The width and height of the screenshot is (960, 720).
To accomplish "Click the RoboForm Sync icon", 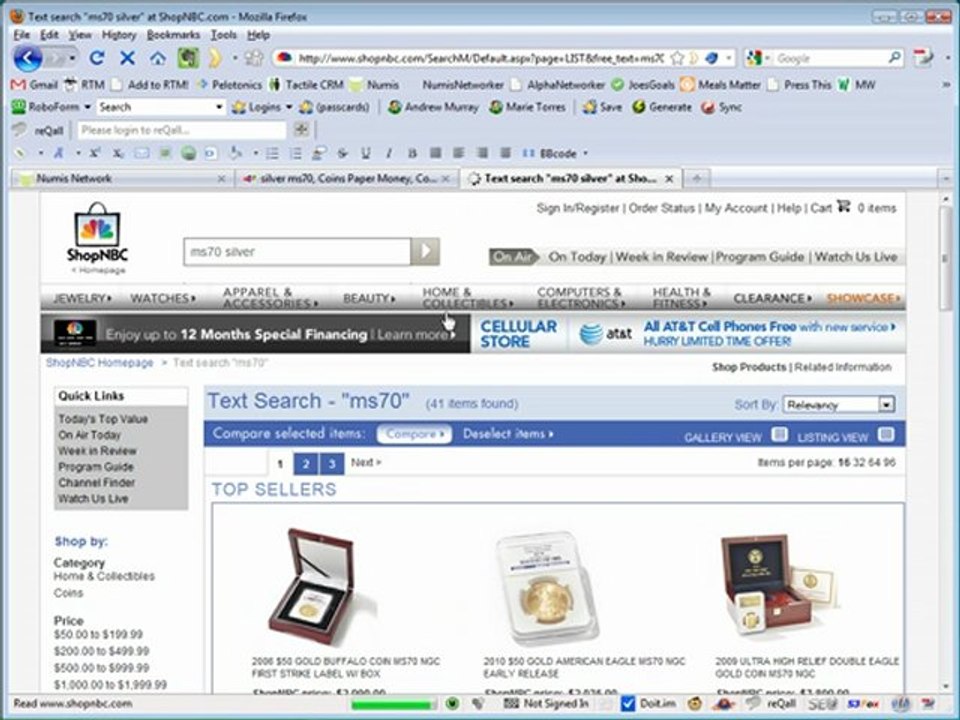I will coord(721,107).
